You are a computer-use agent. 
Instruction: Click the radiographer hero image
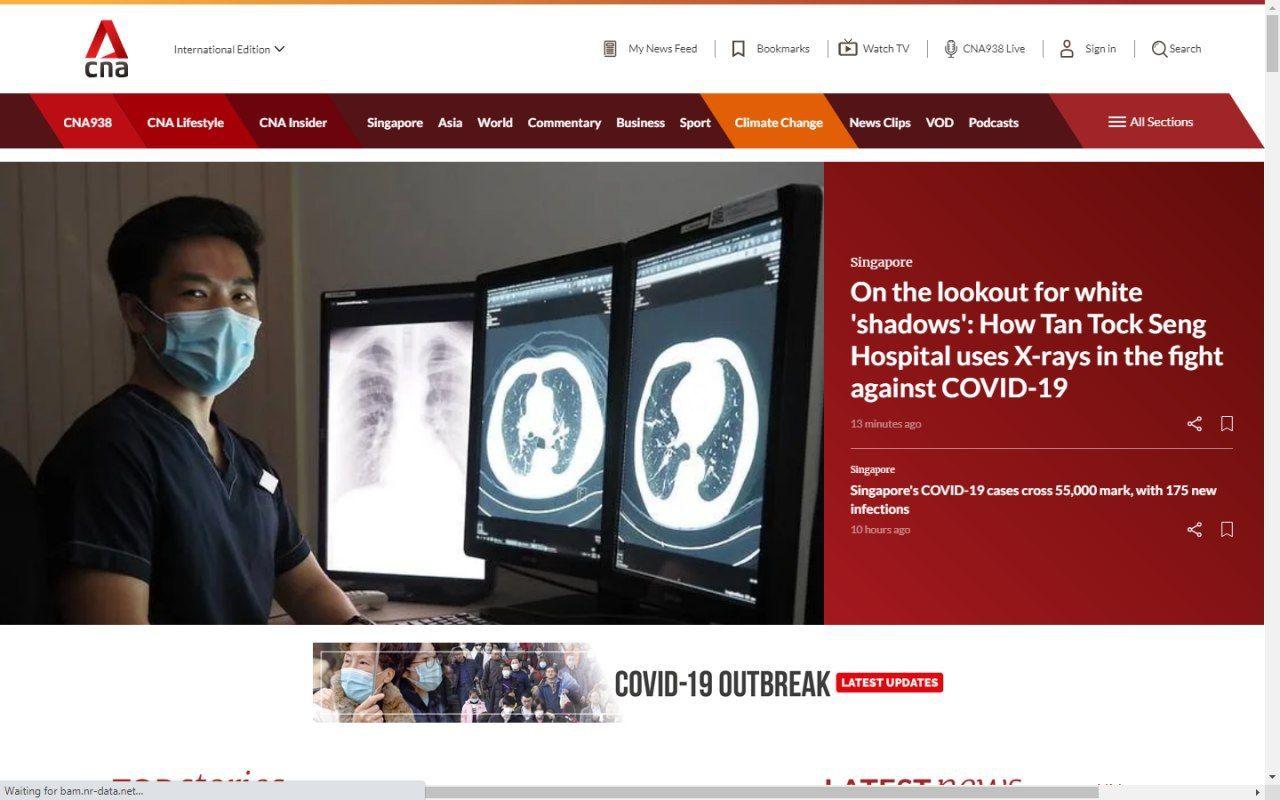click(x=411, y=393)
